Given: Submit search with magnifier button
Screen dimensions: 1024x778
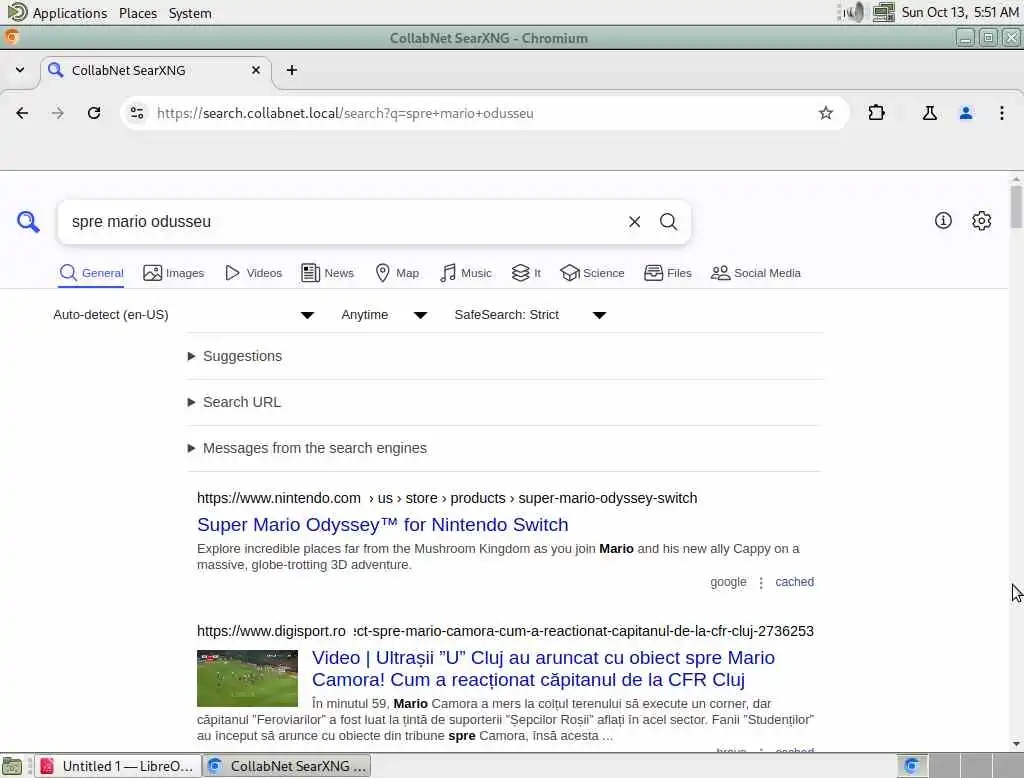Looking at the screenshot, I should coord(668,221).
